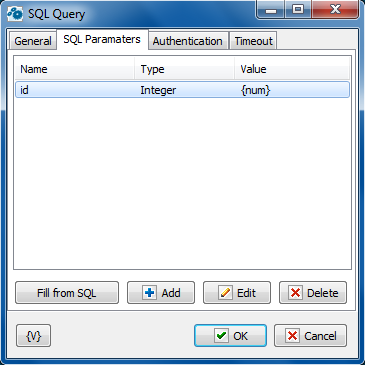The height and width of the screenshot is (365, 365).
Task: Edit the selected parameter
Action: pyautogui.click(x=237, y=293)
